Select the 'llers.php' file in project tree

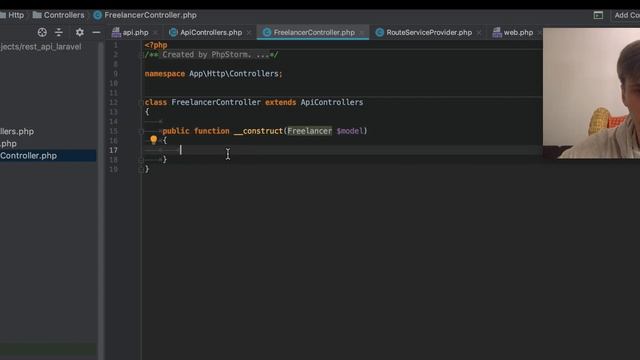[48, 131]
